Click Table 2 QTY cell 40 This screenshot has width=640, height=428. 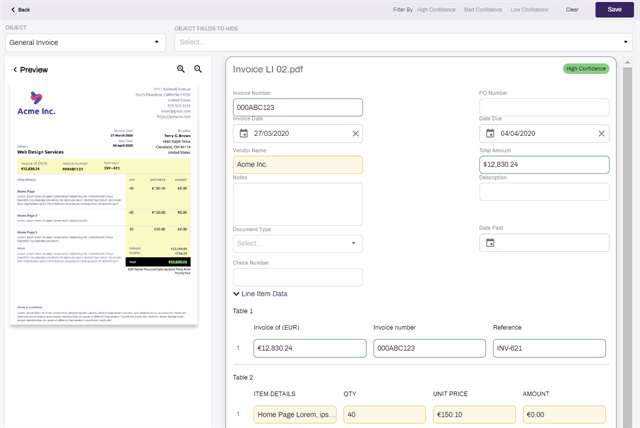point(384,415)
